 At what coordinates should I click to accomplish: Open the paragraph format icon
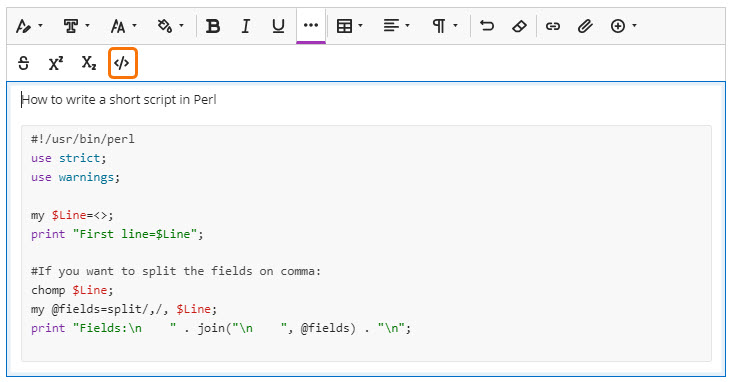439,26
